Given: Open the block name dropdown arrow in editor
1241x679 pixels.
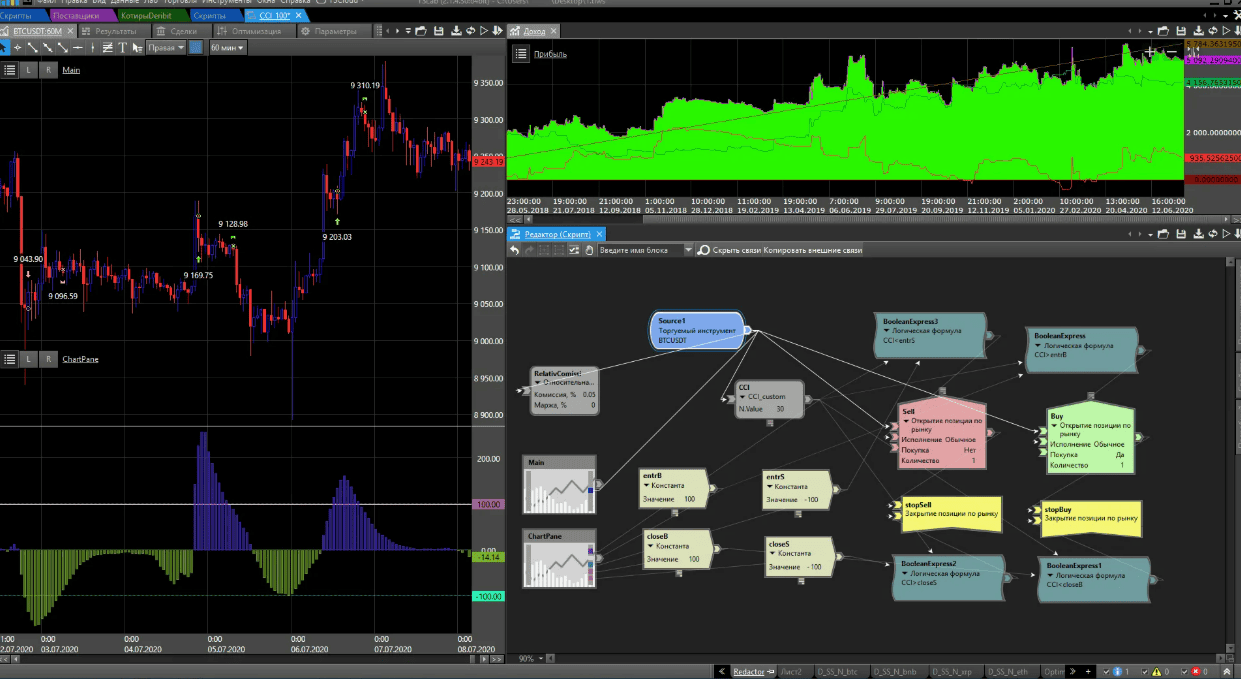Looking at the screenshot, I should pyautogui.click(x=688, y=250).
